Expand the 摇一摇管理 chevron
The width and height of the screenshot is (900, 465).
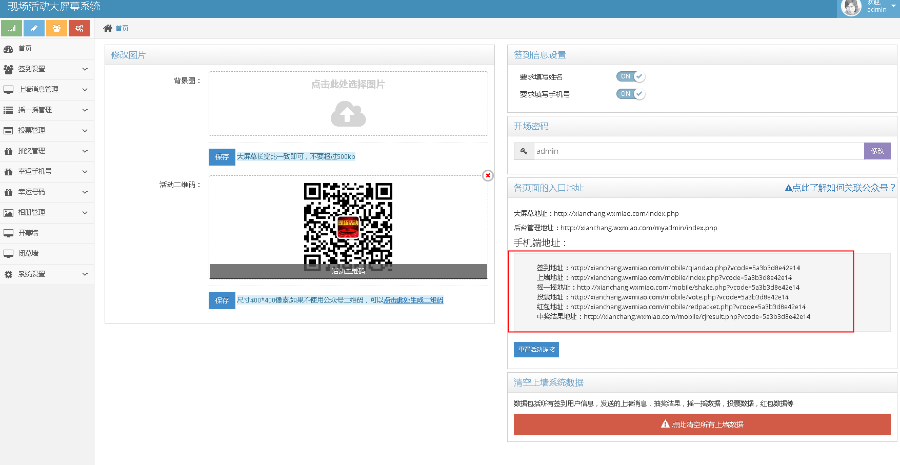[85, 110]
